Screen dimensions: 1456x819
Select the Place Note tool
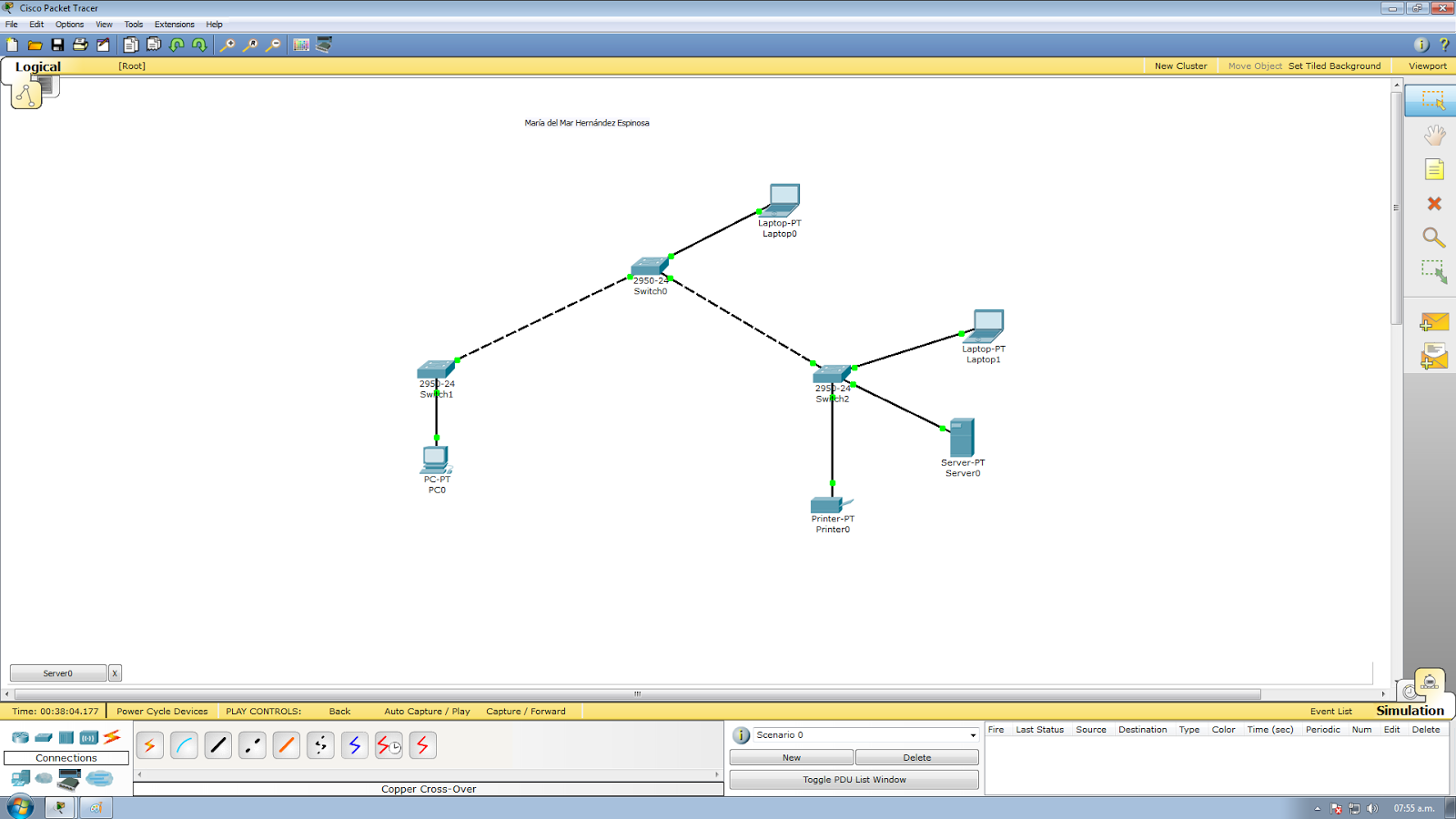[1435, 169]
